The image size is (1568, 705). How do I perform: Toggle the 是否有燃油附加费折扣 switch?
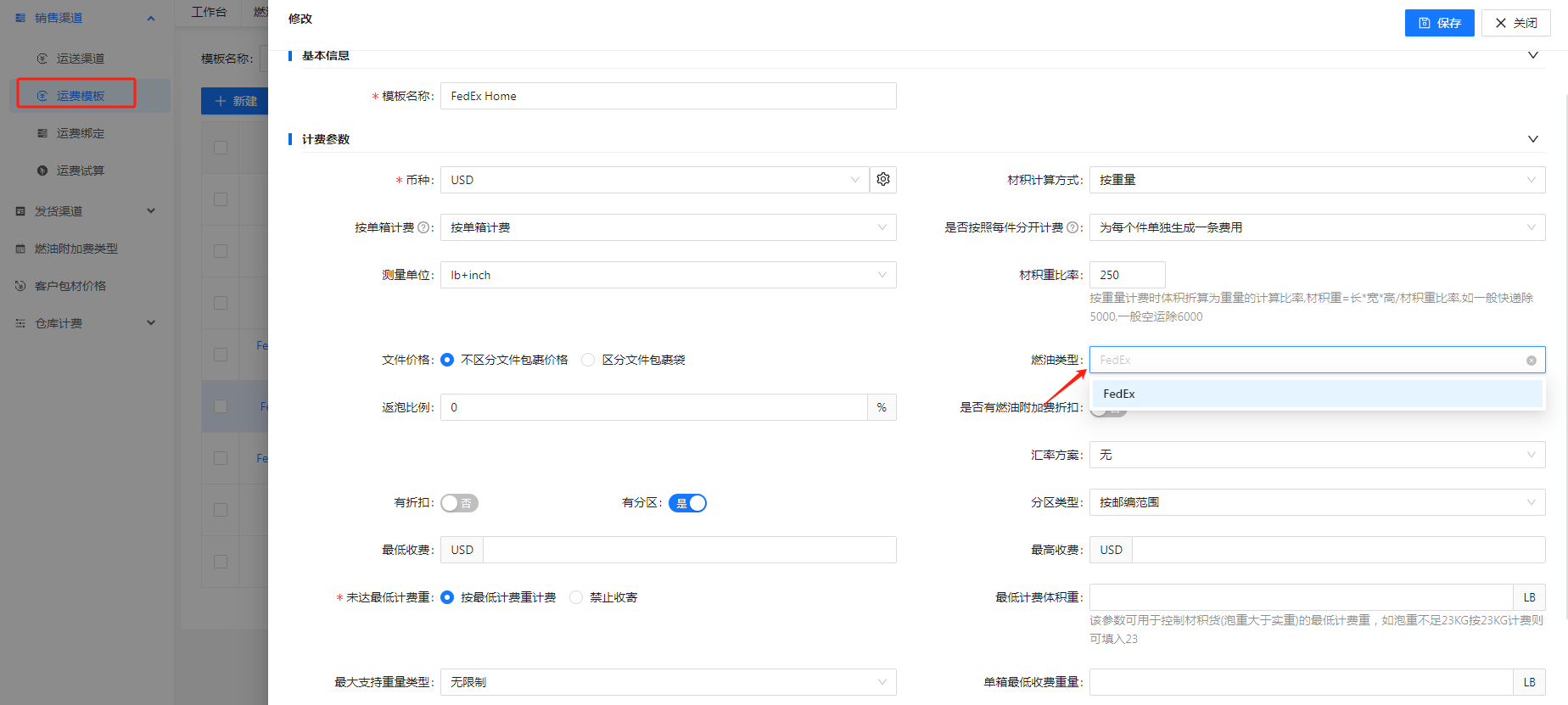pyautogui.click(x=1108, y=411)
